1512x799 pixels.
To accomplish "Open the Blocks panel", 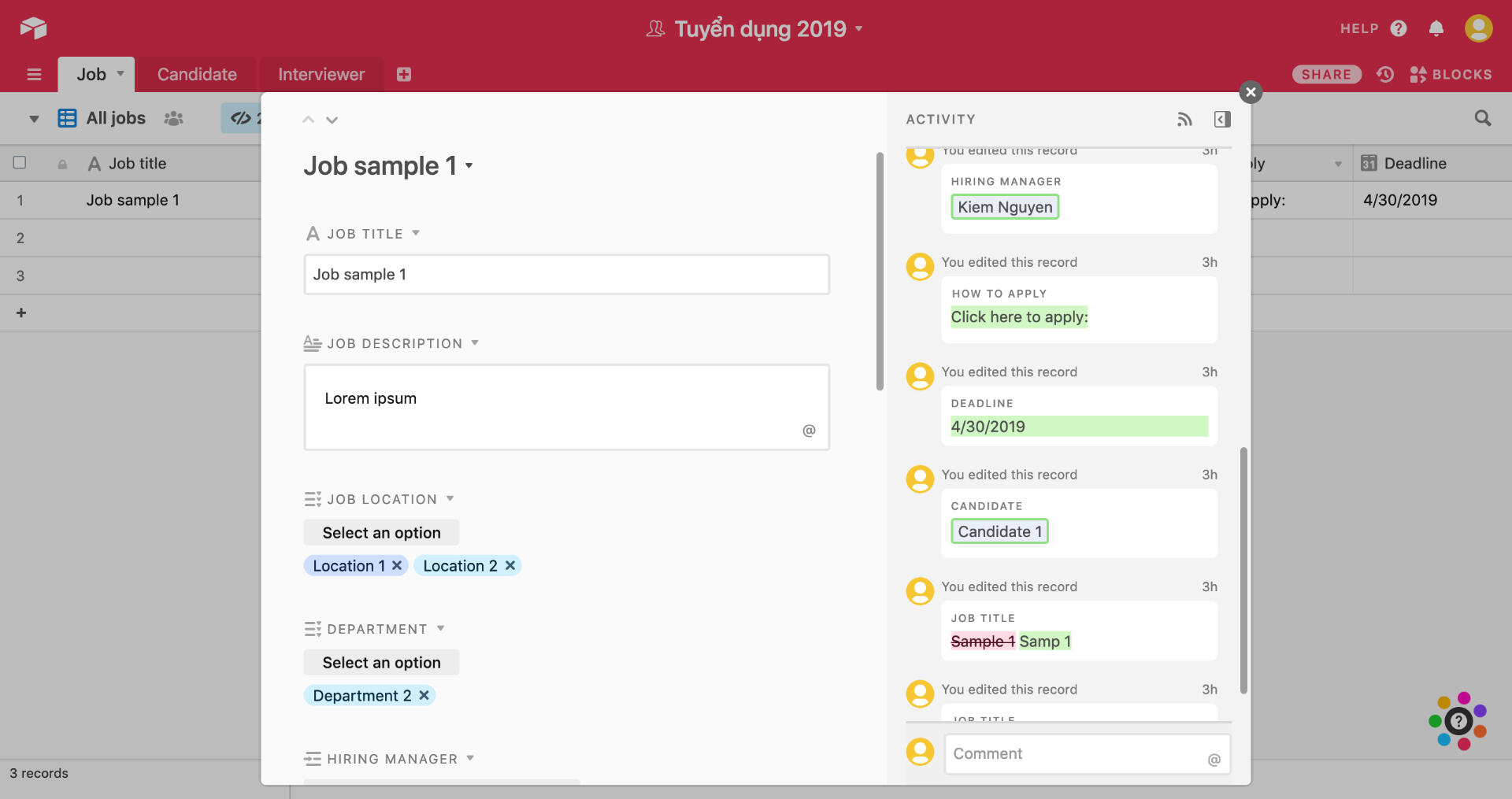I will click(x=1451, y=74).
